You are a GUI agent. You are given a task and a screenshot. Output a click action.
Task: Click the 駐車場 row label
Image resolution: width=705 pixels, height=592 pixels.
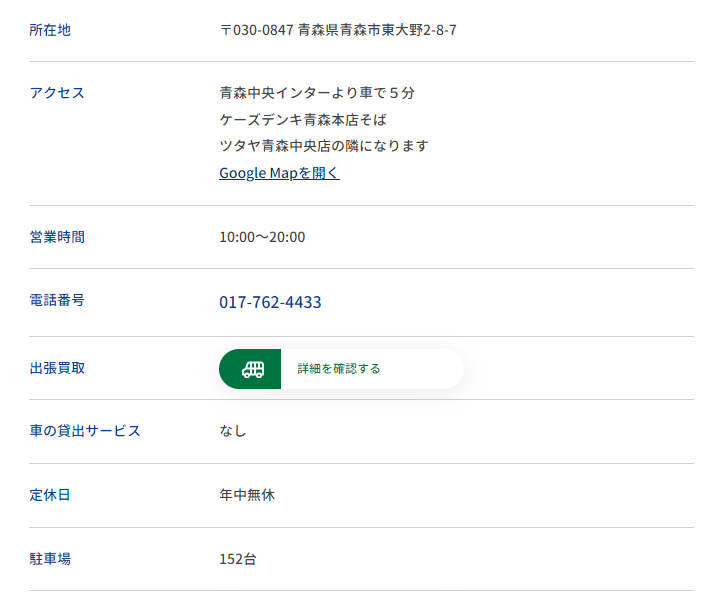50,559
